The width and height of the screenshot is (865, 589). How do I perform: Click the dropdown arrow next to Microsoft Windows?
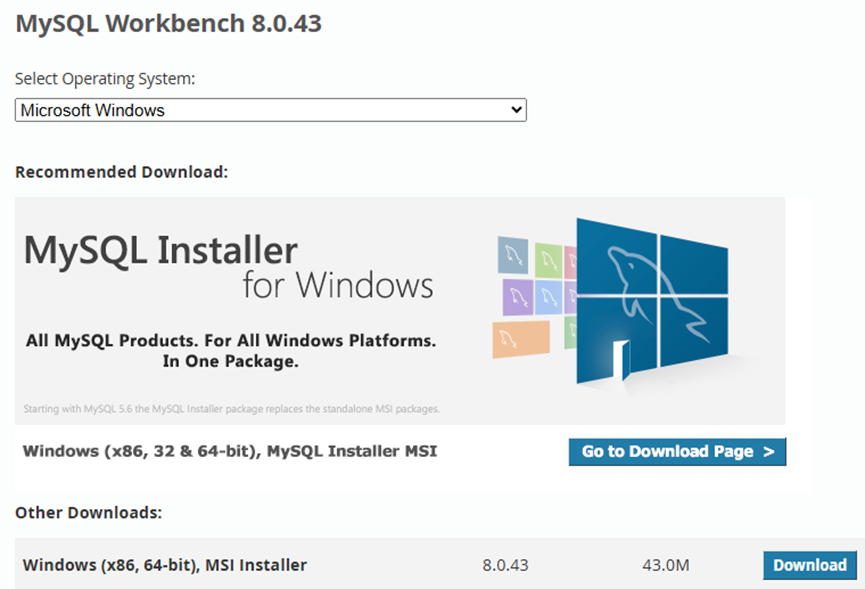pos(516,110)
